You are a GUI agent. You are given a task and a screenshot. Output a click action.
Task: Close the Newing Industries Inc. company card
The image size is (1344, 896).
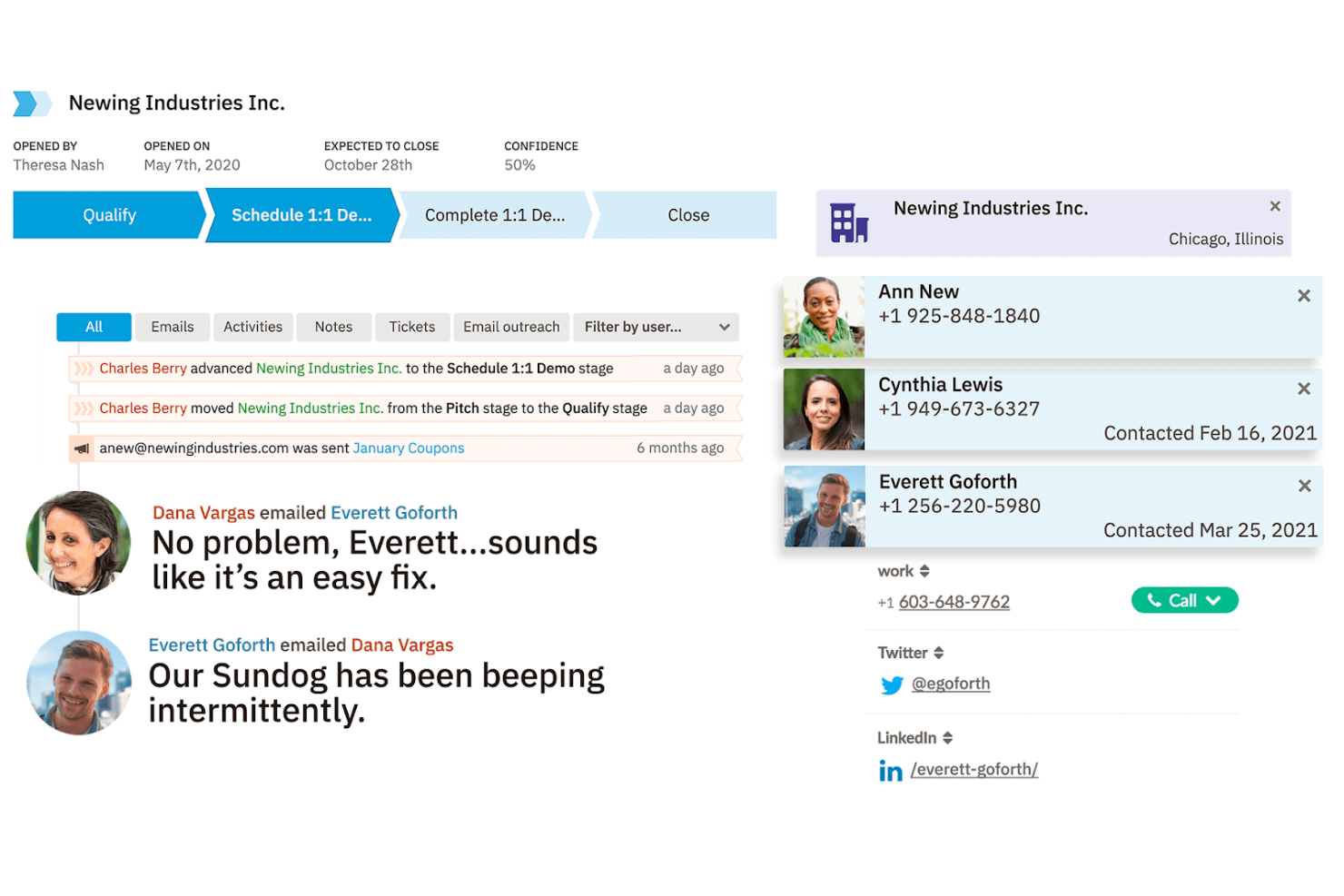1275,206
